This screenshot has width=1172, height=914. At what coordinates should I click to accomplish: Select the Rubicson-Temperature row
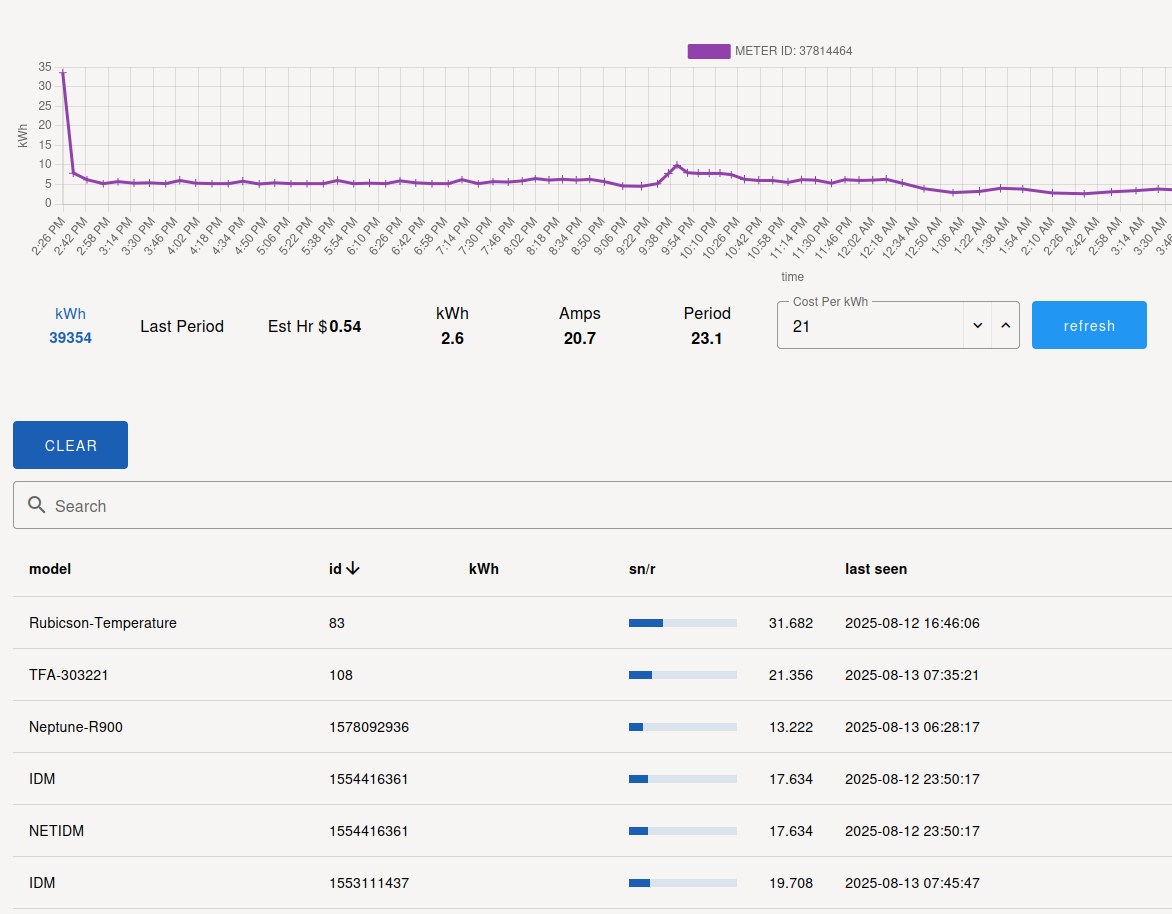pos(592,623)
